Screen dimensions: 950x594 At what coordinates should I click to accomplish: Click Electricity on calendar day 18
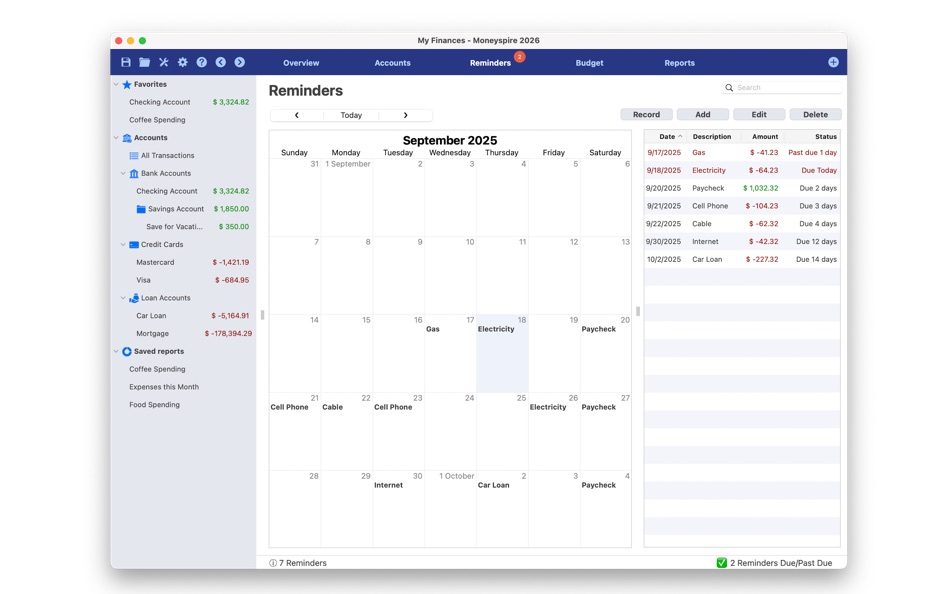tap(496, 329)
